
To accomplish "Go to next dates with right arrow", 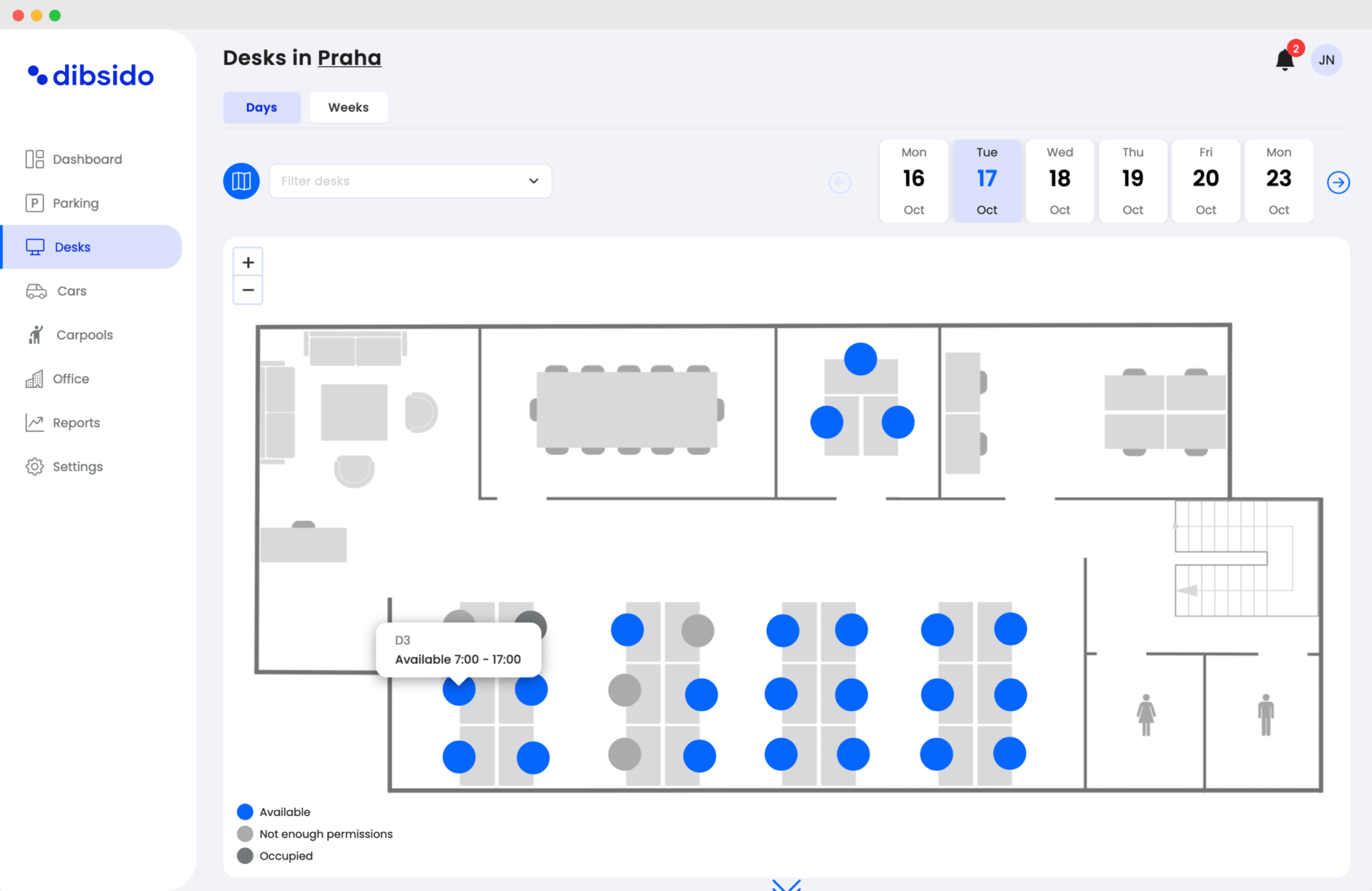I will [x=1338, y=182].
